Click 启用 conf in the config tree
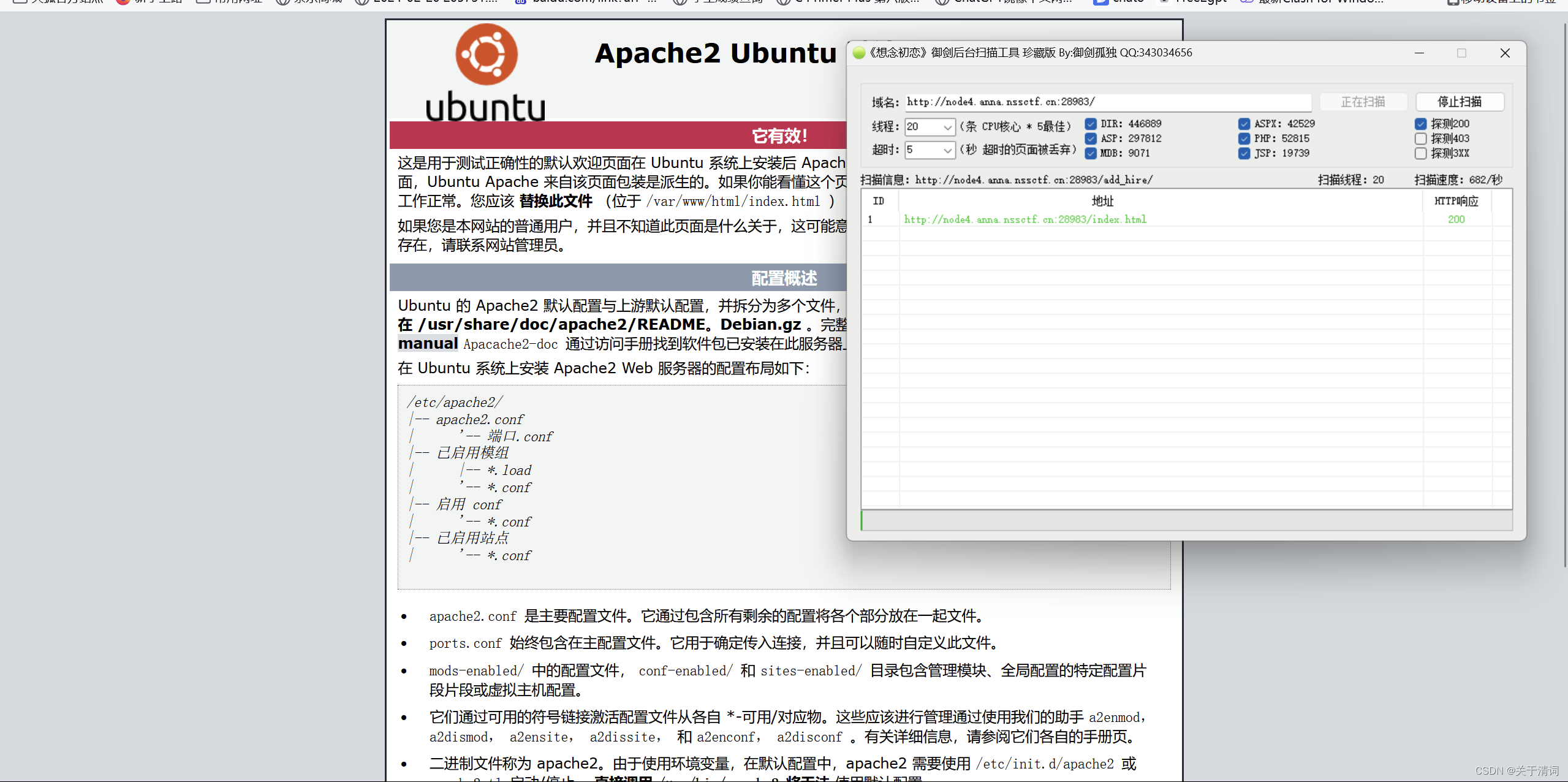1568x782 pixels. point(469,504)
